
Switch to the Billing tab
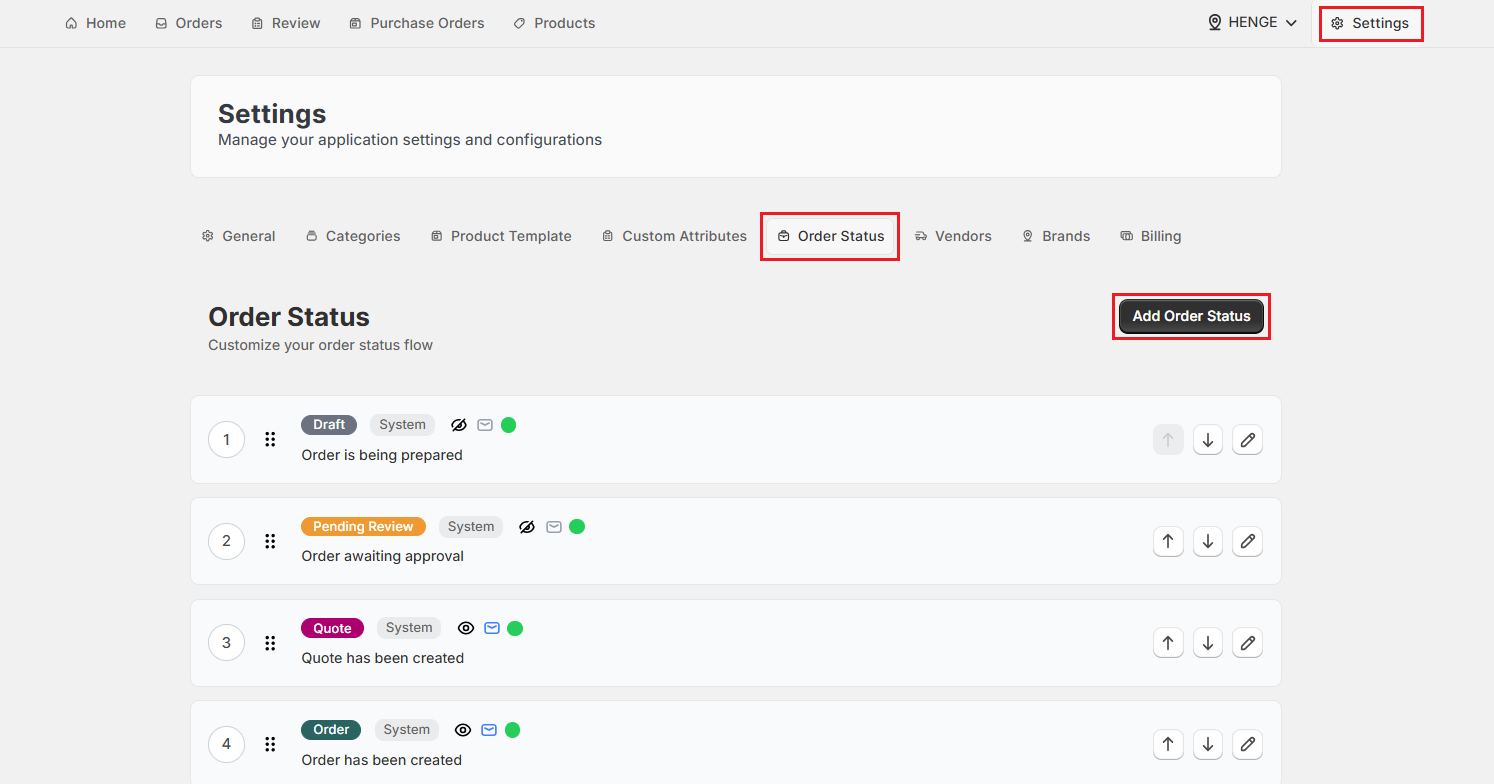coord(1151,236)
